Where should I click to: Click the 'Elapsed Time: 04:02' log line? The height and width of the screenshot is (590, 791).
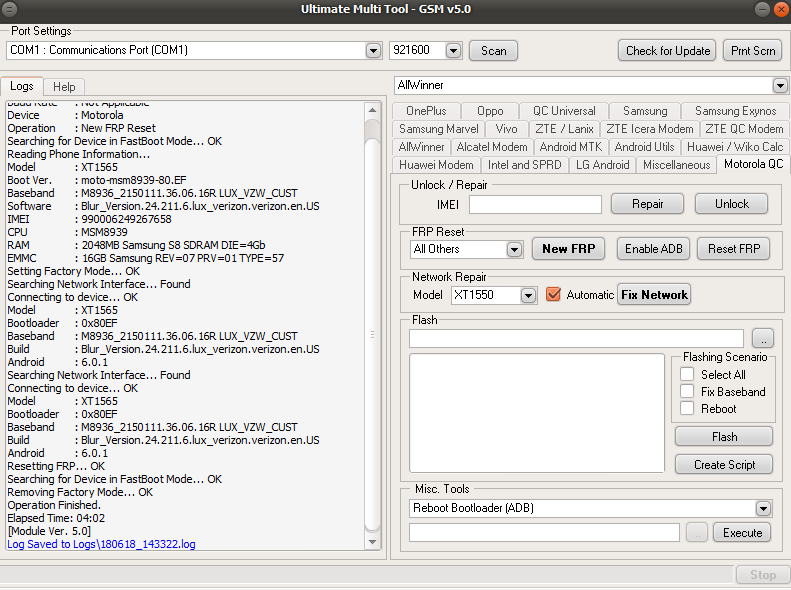(56, 518)
